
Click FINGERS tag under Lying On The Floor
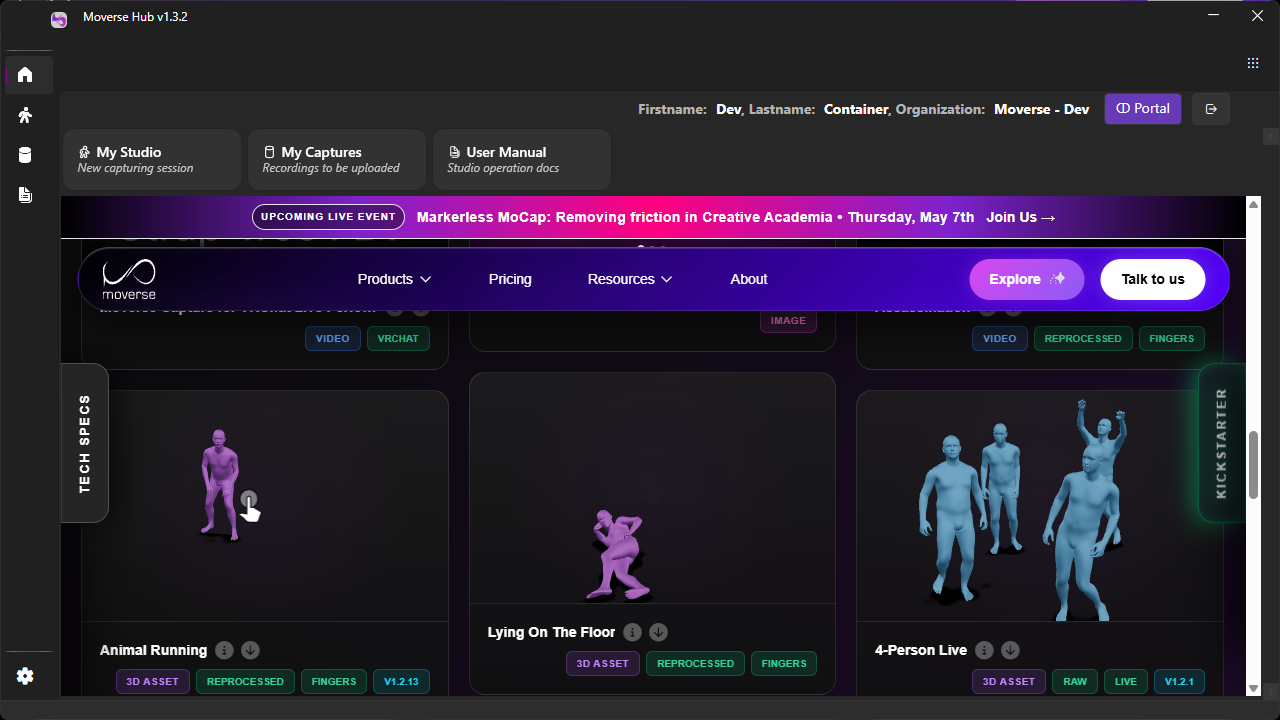pyautogui.click(x=784, y=664)
